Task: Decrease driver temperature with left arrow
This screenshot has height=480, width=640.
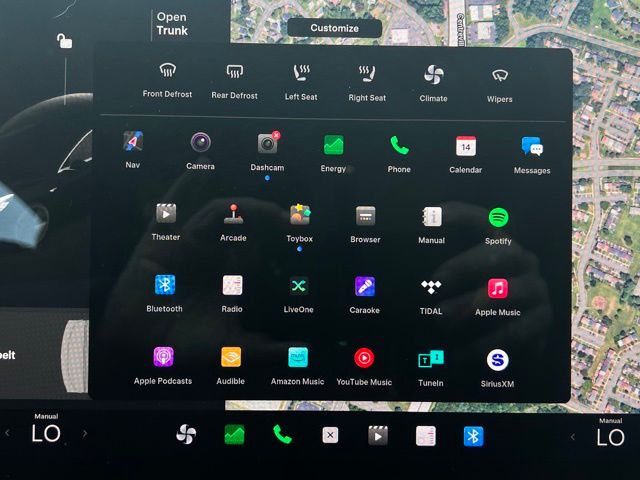Action: tap(8, 434)
